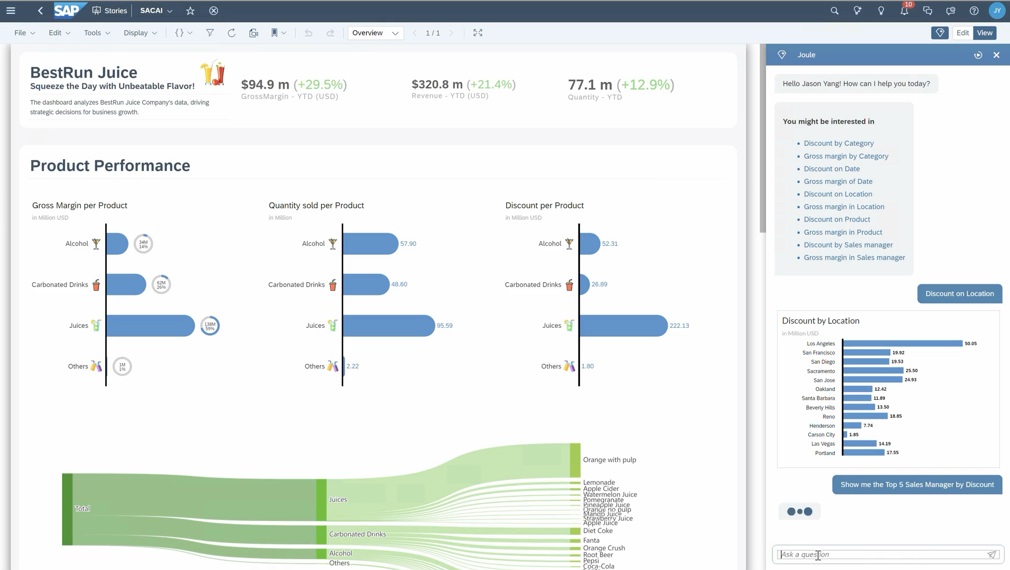Expand the SACAI dropdown chevron
Screen dimensions: 1010x570
pyautogui.click(x=169, y=11)
